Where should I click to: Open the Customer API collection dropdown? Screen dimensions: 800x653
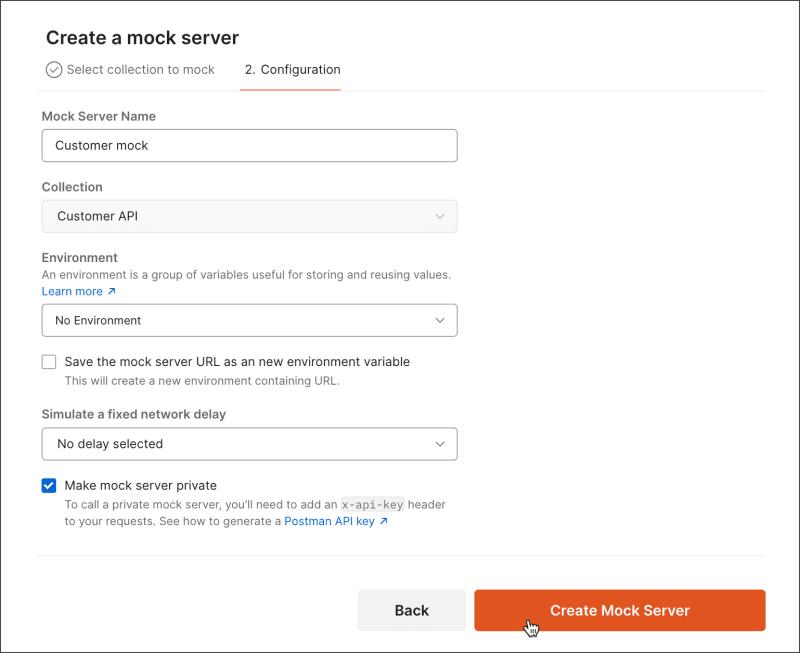point(249,216)
